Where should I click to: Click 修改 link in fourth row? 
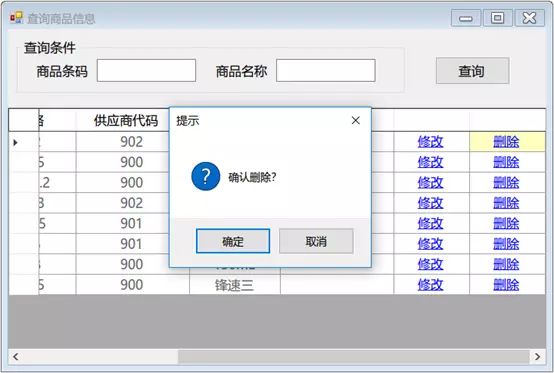[x=430, y=203]
